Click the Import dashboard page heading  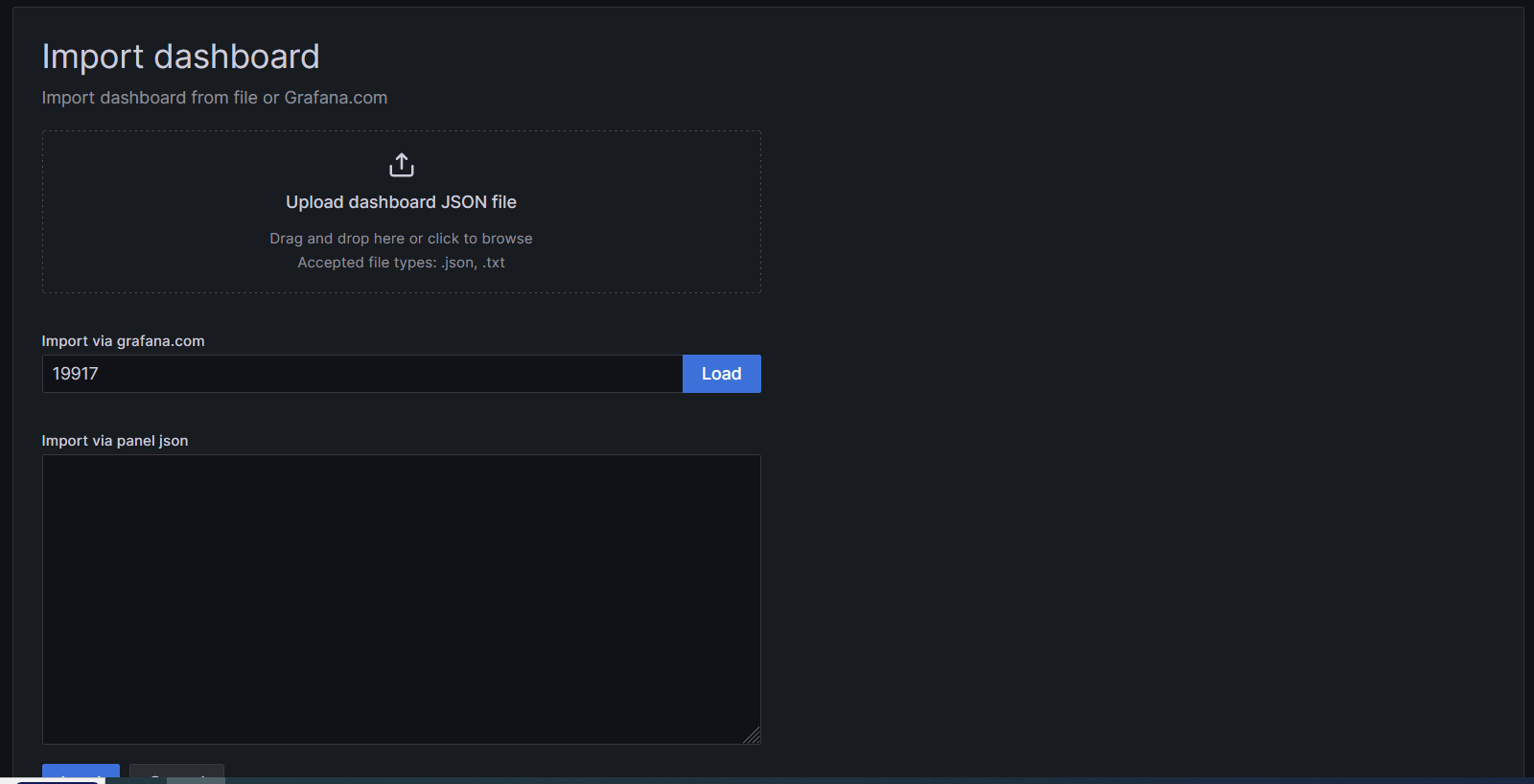point(180,57)
